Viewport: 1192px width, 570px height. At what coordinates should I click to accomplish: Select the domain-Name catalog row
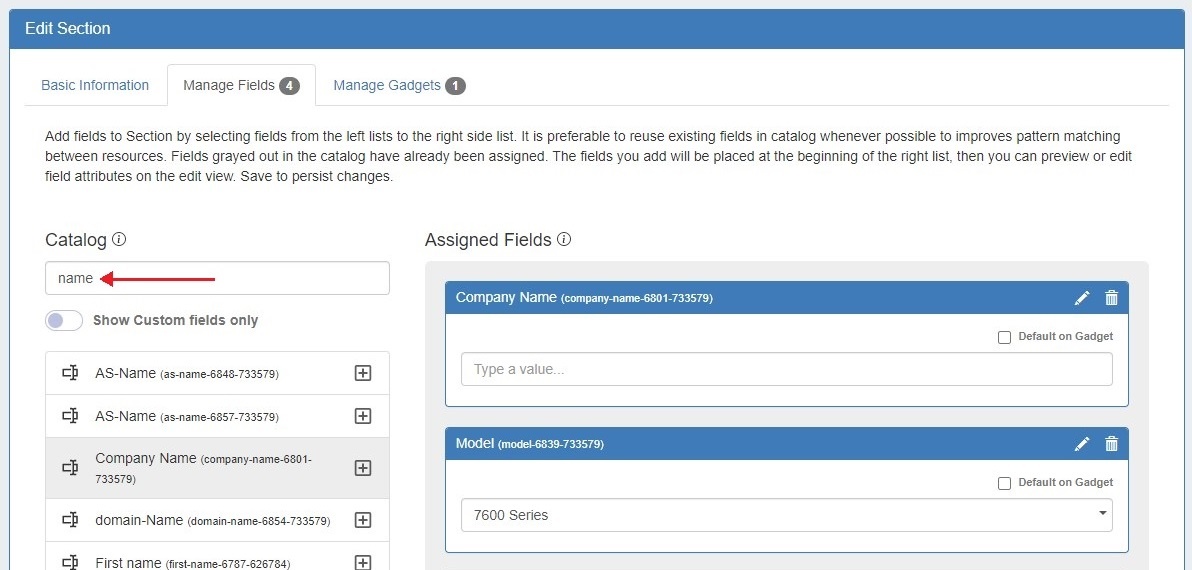212,520
